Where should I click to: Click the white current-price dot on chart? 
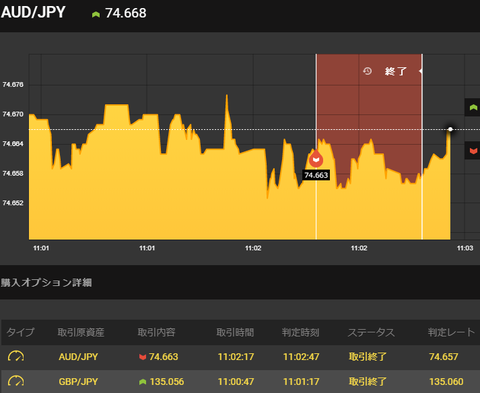[x=450, y=129]
